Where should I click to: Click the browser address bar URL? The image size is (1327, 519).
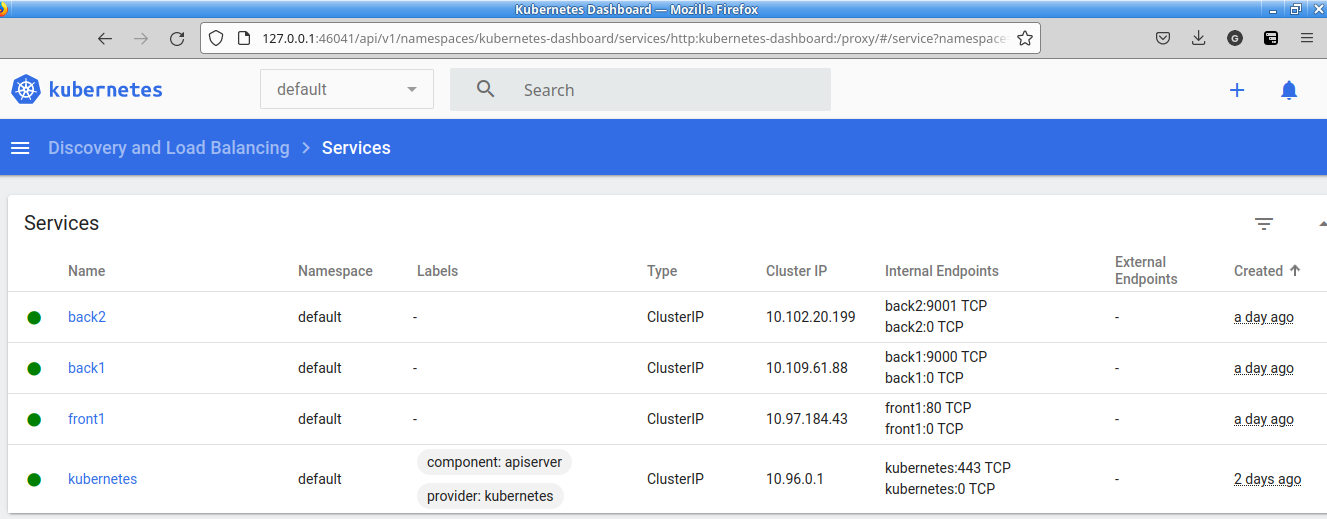633,39
